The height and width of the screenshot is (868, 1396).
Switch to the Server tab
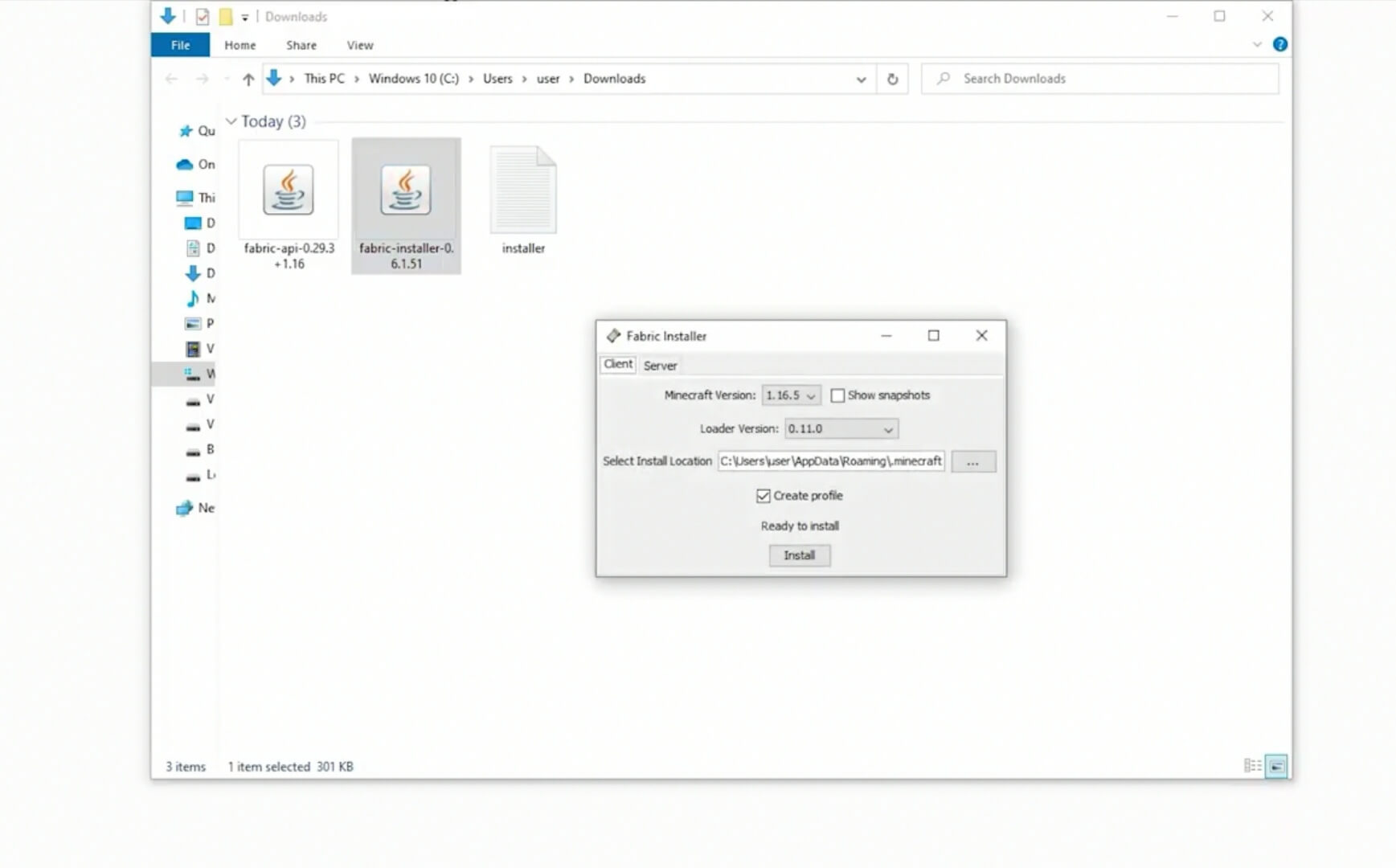(x=660, y=366)
